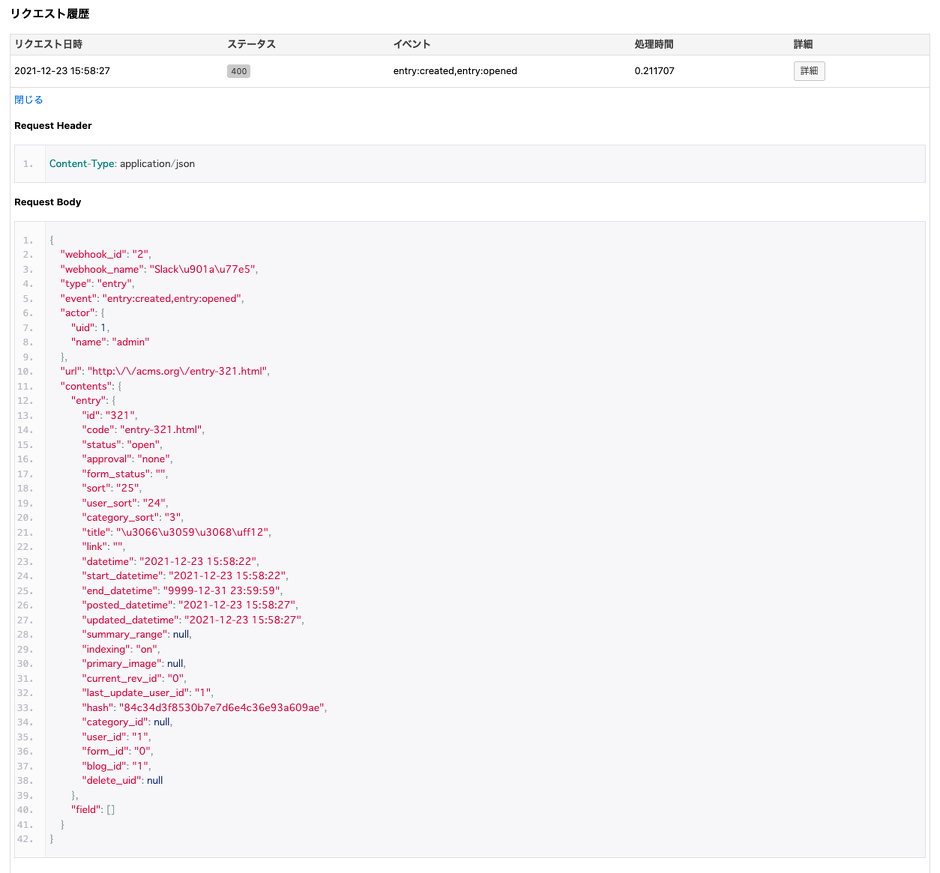Click the 400 status badge
The image size is (940, 873).
(x=238, y=71)
